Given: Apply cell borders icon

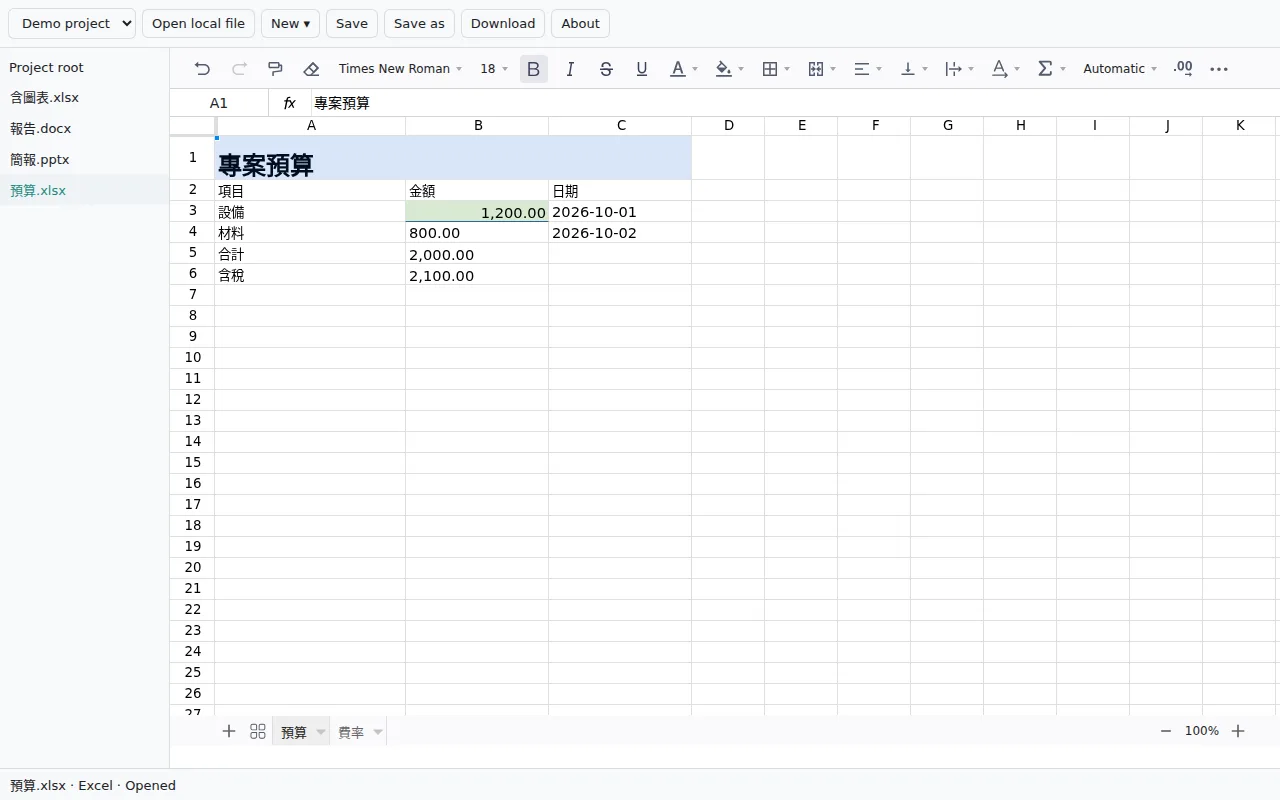Looking at the screenshot, I should [x=770, y=69].
